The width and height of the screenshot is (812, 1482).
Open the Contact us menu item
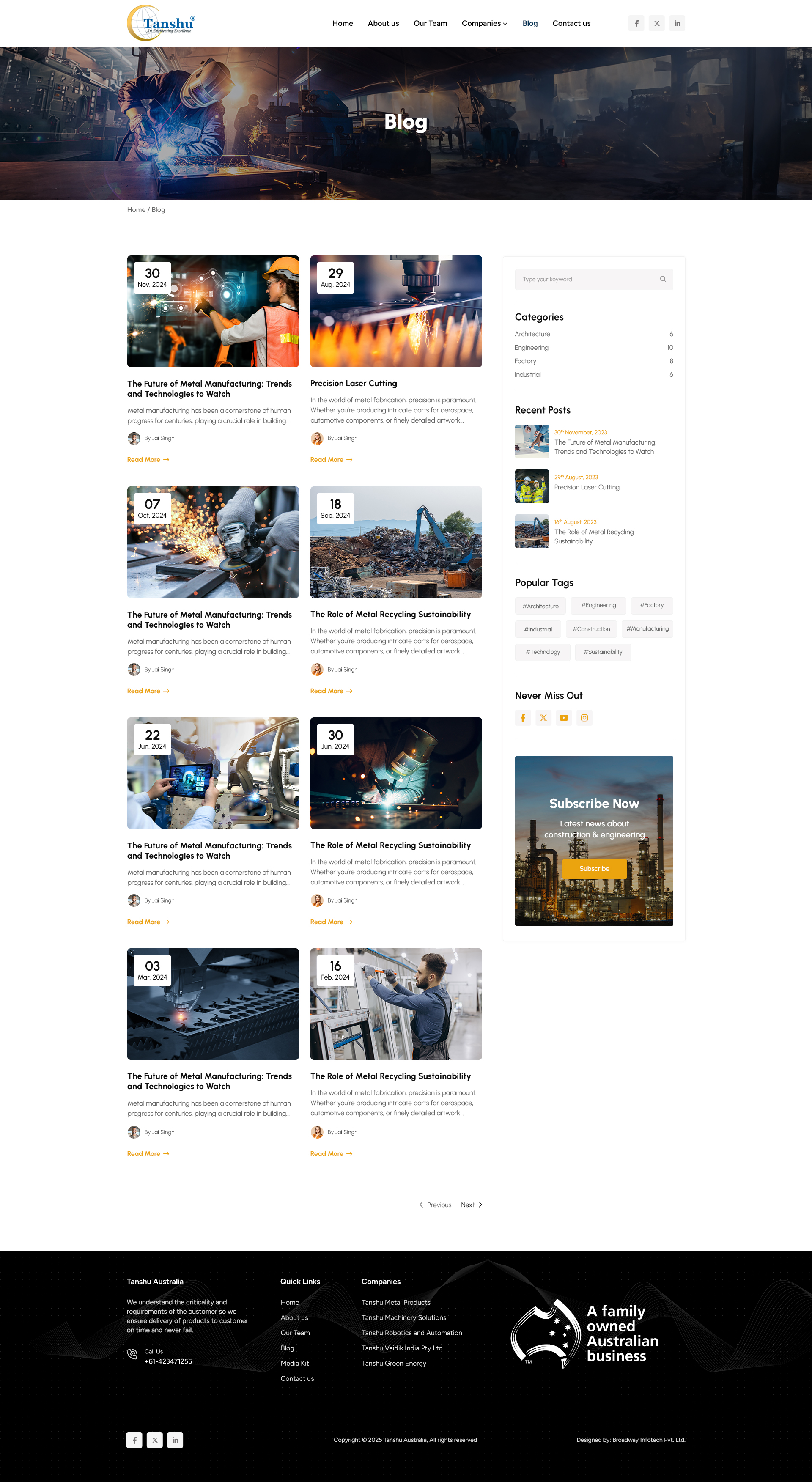coord(571,24)
